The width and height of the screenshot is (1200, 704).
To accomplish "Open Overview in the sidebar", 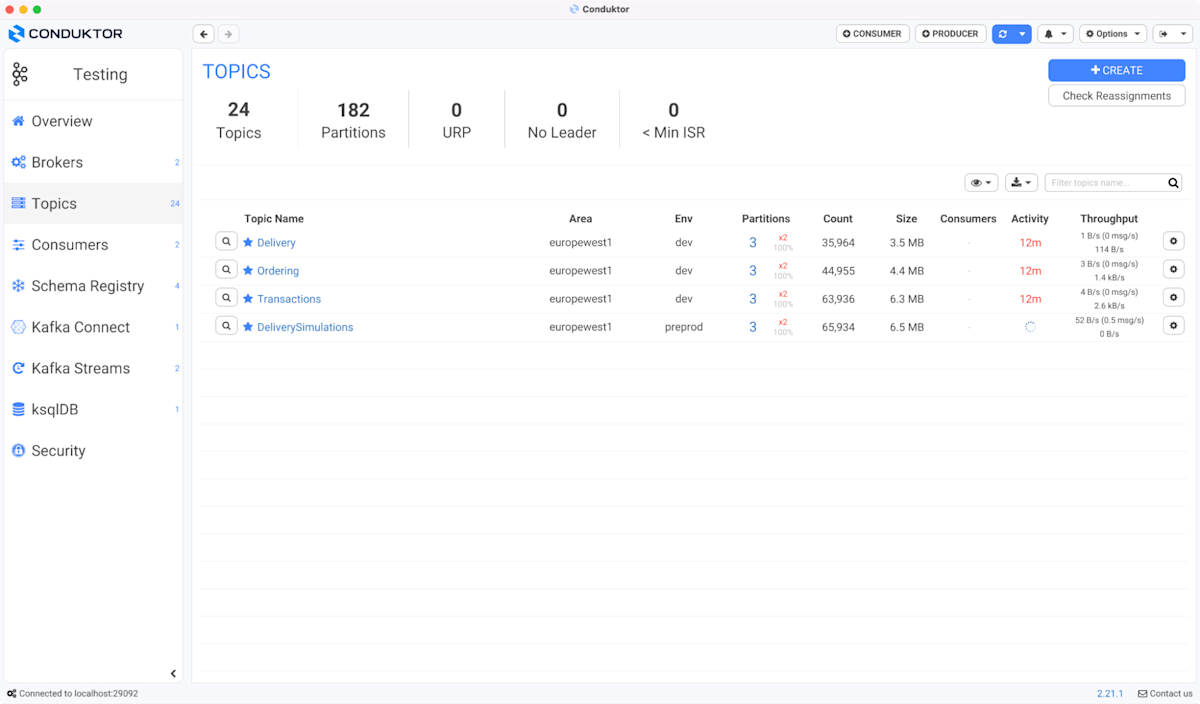I will click(x=94, y=121).
